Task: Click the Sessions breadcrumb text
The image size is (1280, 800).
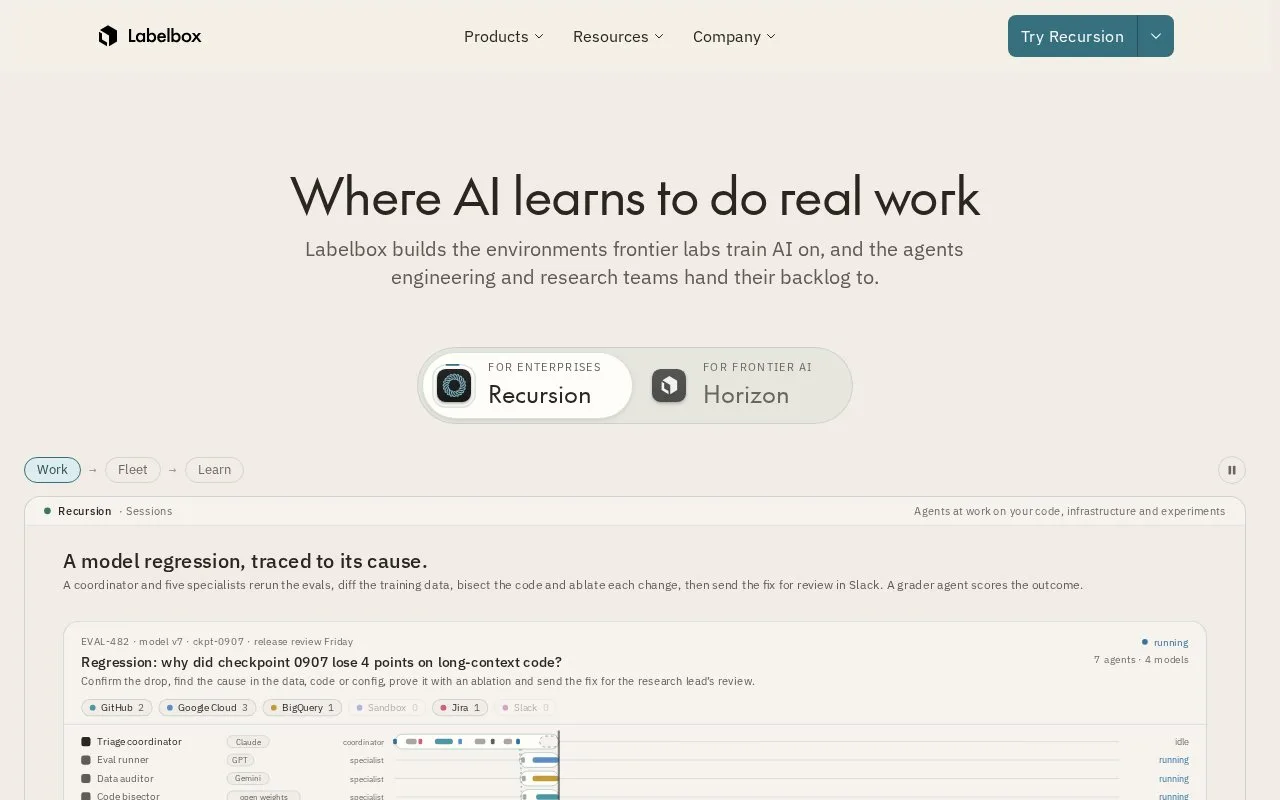Action: (149, 511)
